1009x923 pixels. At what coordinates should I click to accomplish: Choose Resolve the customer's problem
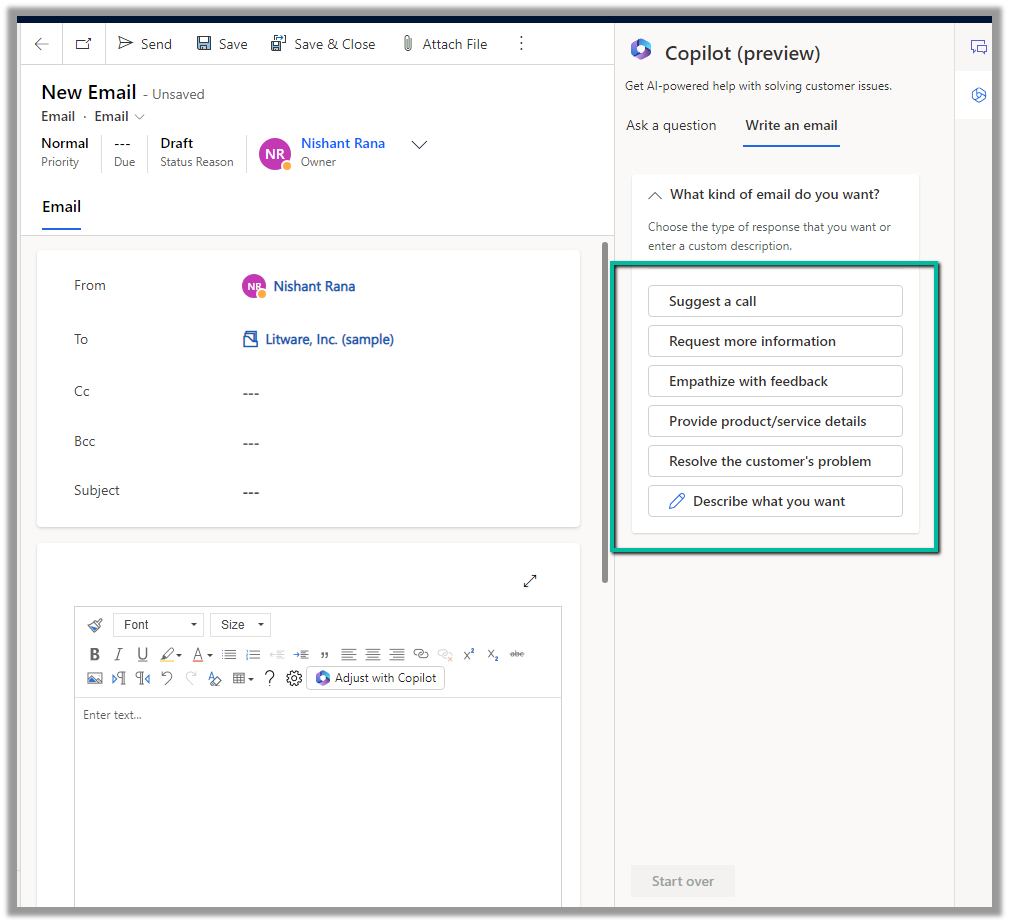click(775, 461)
